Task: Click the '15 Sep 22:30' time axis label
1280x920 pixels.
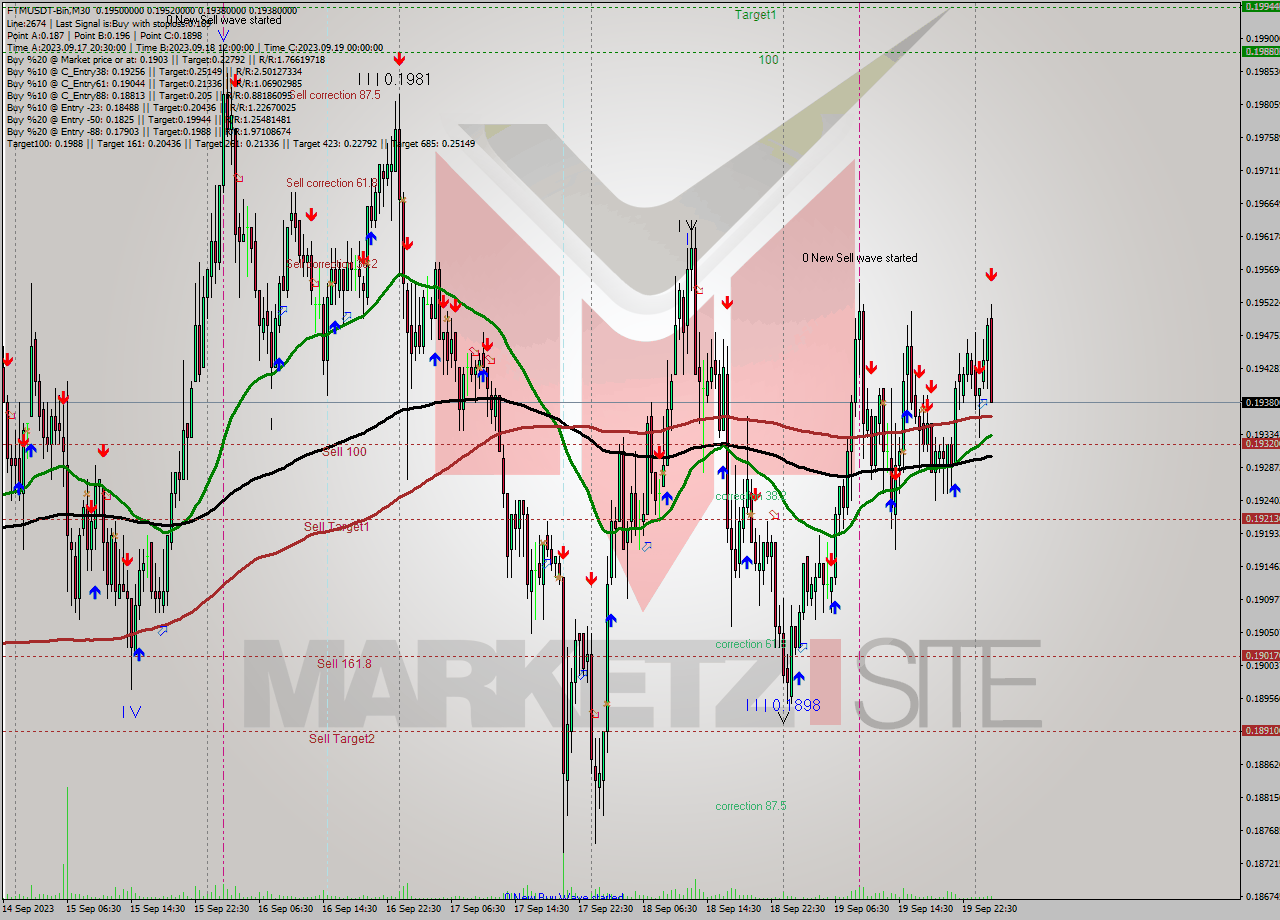Action: click(223, 909)
